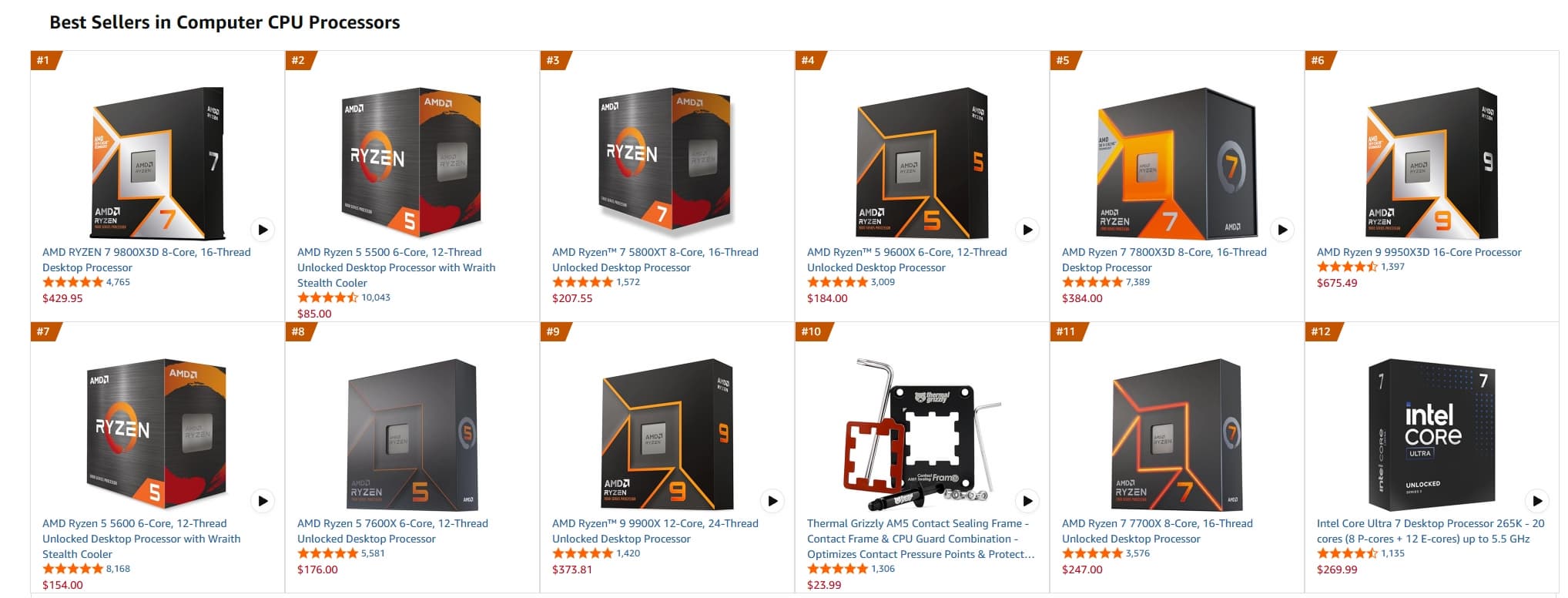The height and width of the screenshot is (598, 1568).
Task: View the 7,389 reviews for Ryzen 7 7800X3D
Action: click(1137, 282)
